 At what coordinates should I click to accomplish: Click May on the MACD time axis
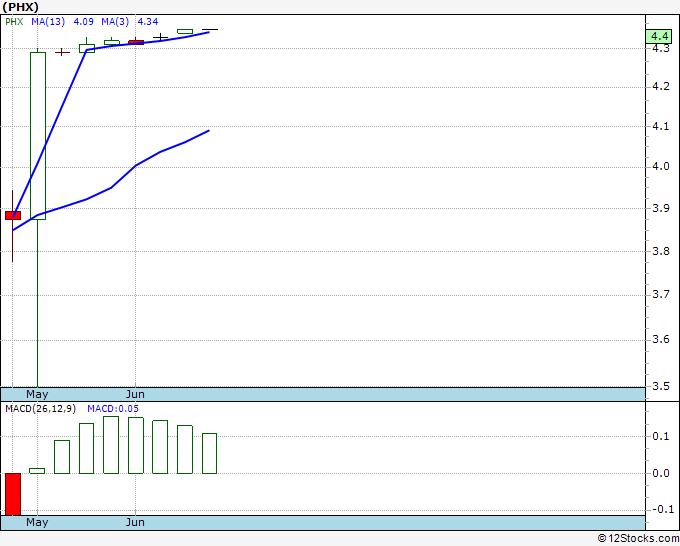(37, 522)
